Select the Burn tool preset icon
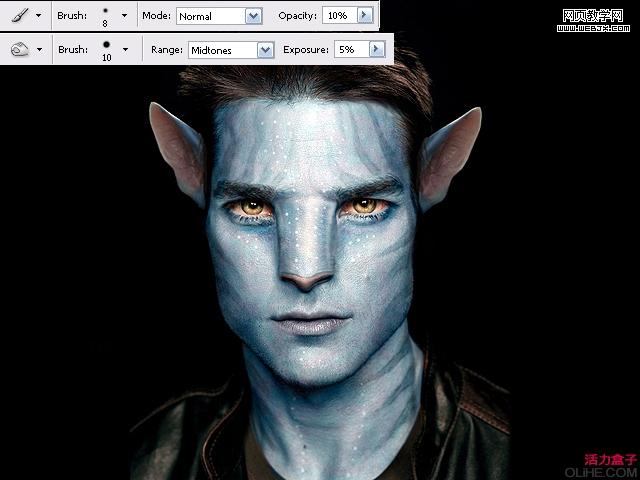 [x=20, y=49]
